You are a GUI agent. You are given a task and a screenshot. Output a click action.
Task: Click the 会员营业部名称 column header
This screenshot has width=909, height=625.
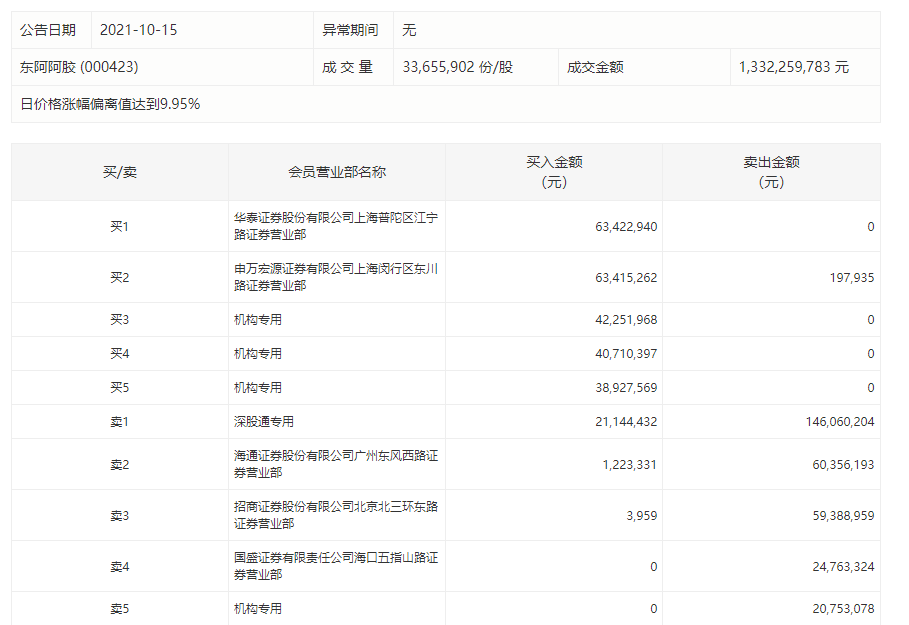(x=337, y=172)
